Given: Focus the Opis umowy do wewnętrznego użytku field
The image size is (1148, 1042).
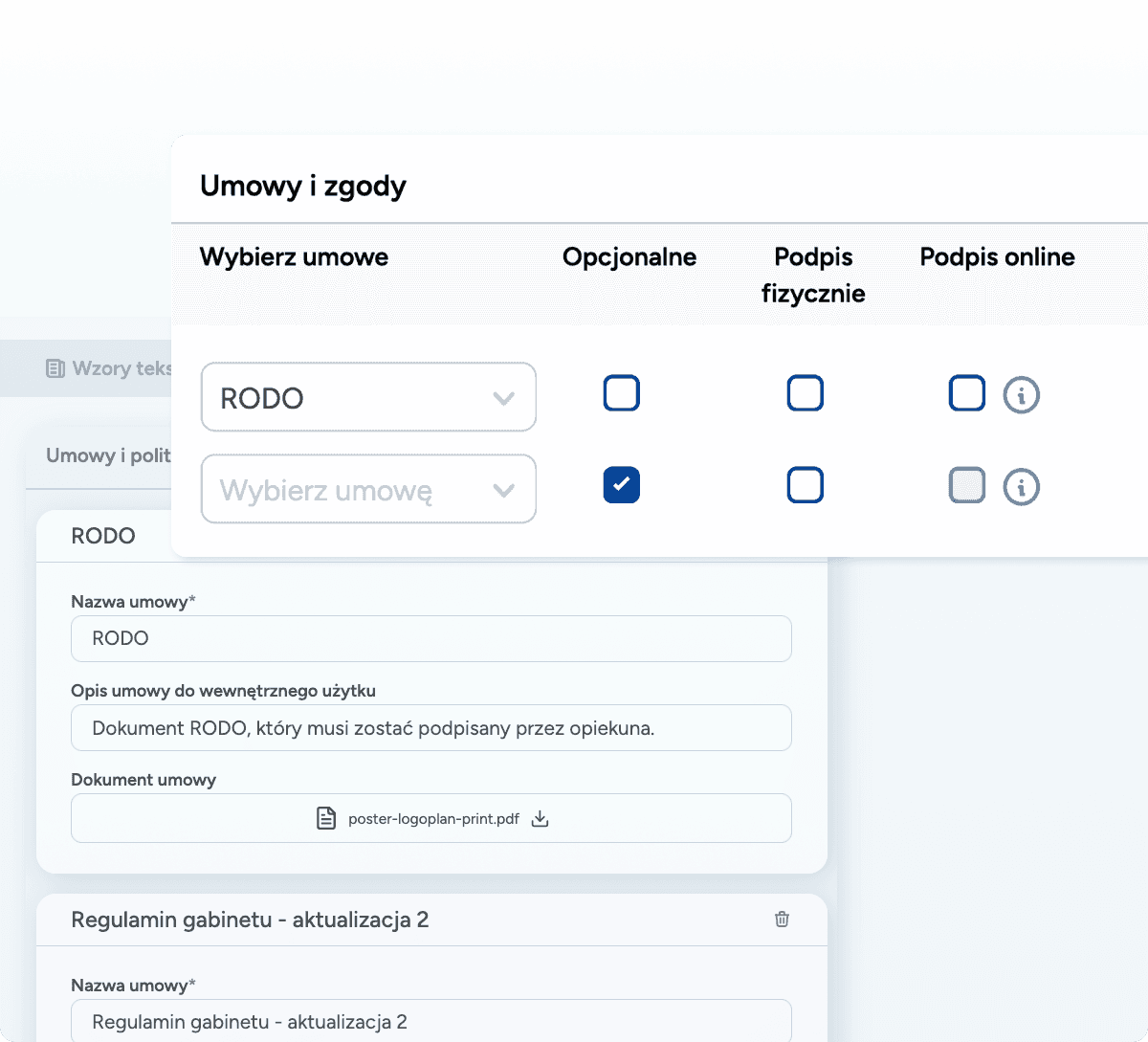Looking at the screenshot, I should [430, 728].
